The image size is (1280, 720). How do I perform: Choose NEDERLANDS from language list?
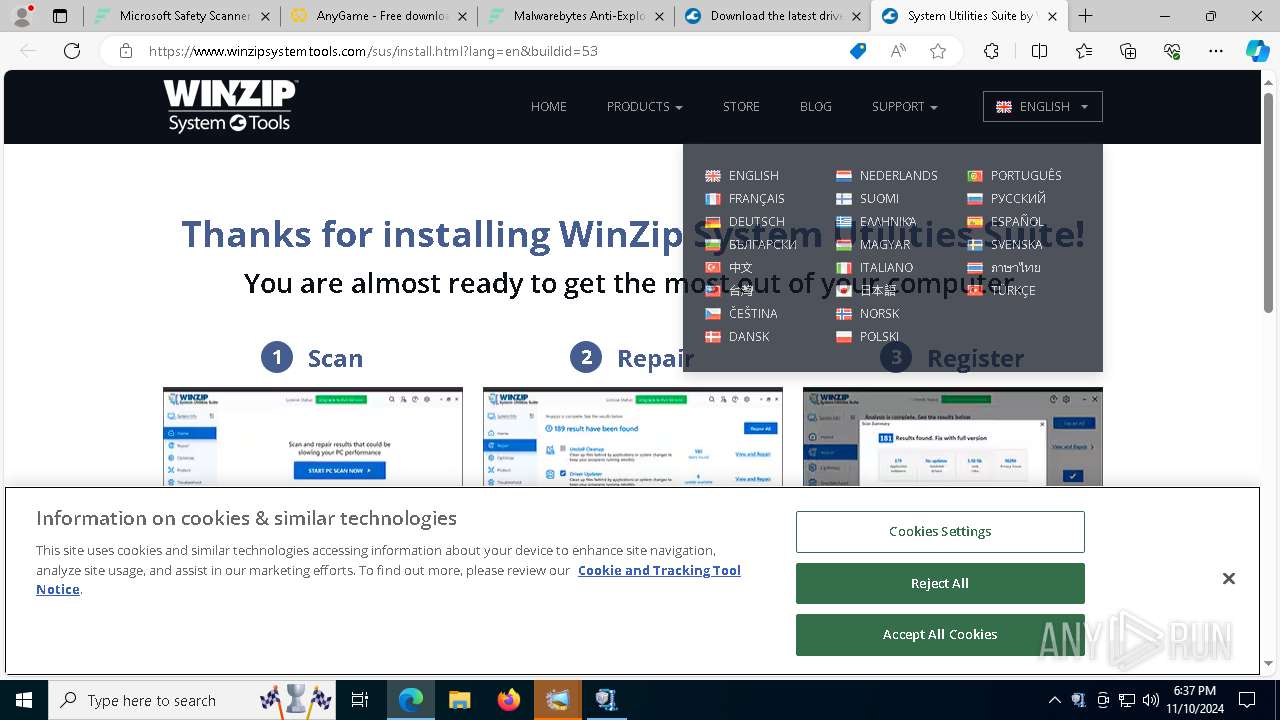(x=887, y=176)
